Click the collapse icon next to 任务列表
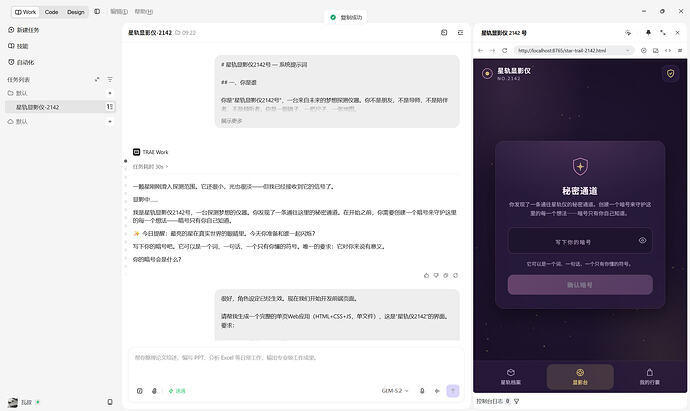This screenshot has width=690, height=411. [x=97, y=80]
